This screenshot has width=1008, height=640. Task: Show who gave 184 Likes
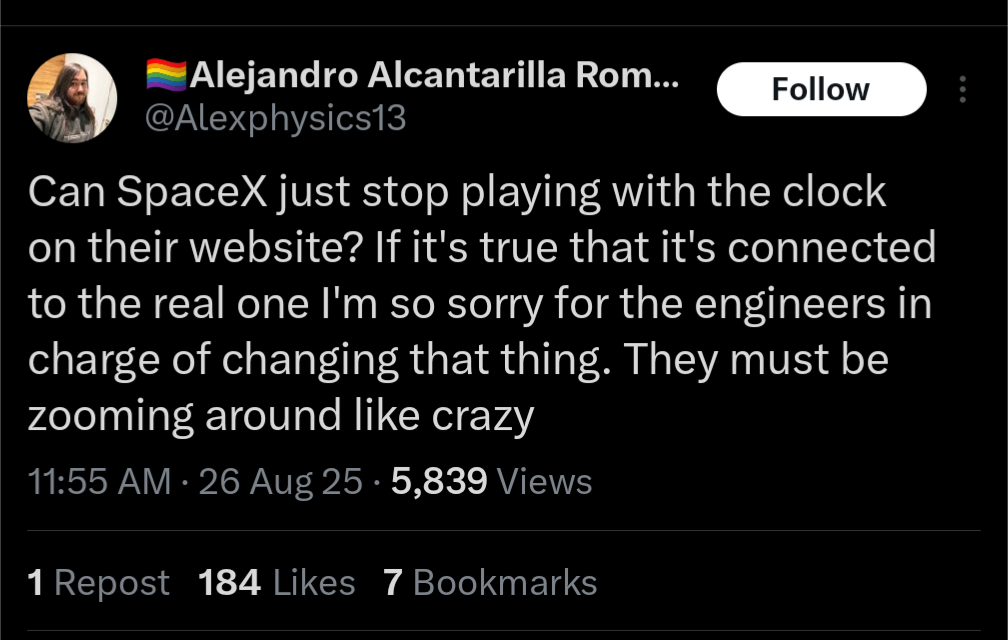276,583
